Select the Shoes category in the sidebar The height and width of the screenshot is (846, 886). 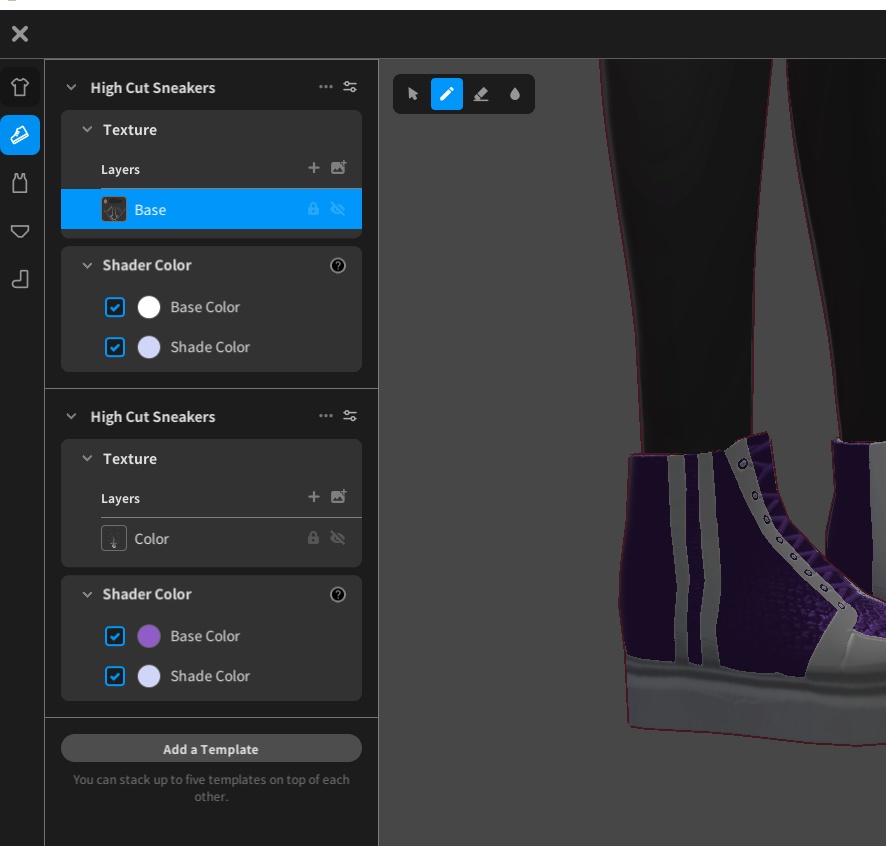coord(20,135)
